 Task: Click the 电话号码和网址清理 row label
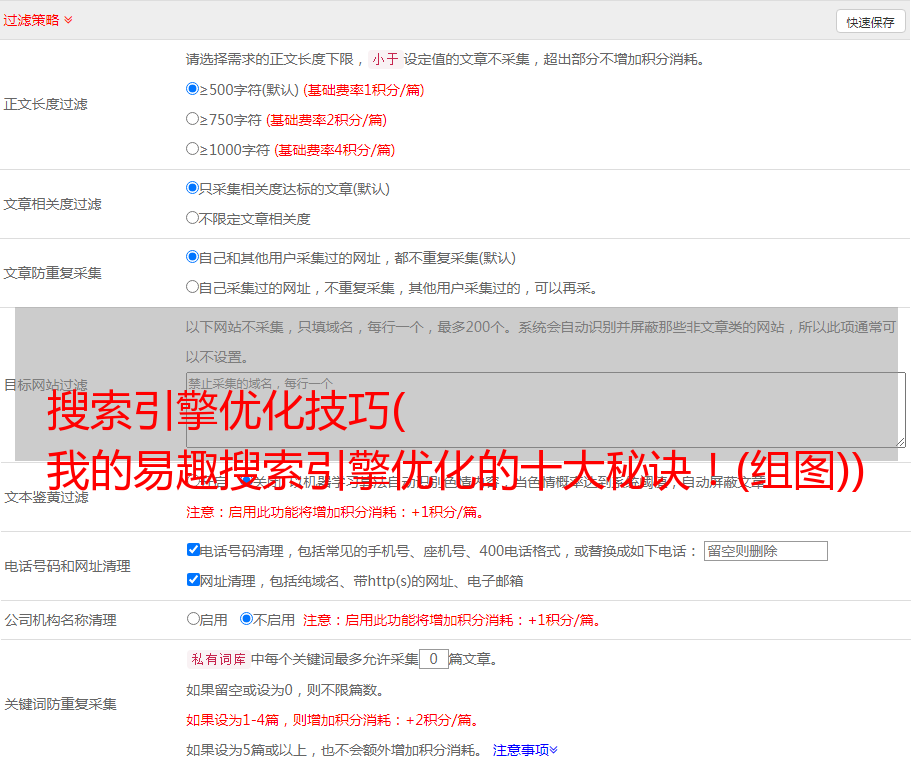coord(67,566)
